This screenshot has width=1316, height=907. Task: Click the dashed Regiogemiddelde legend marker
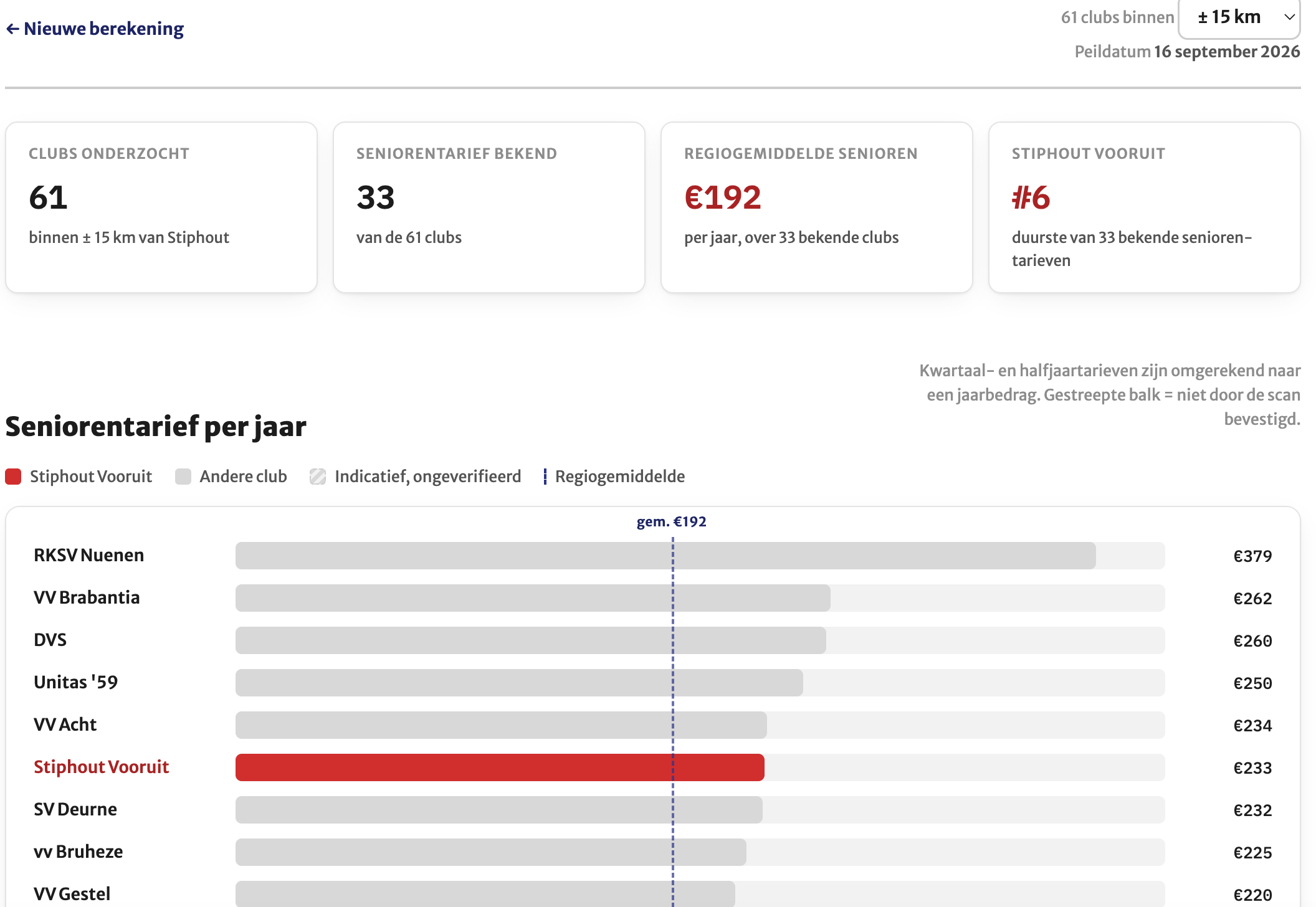(545, 477)
